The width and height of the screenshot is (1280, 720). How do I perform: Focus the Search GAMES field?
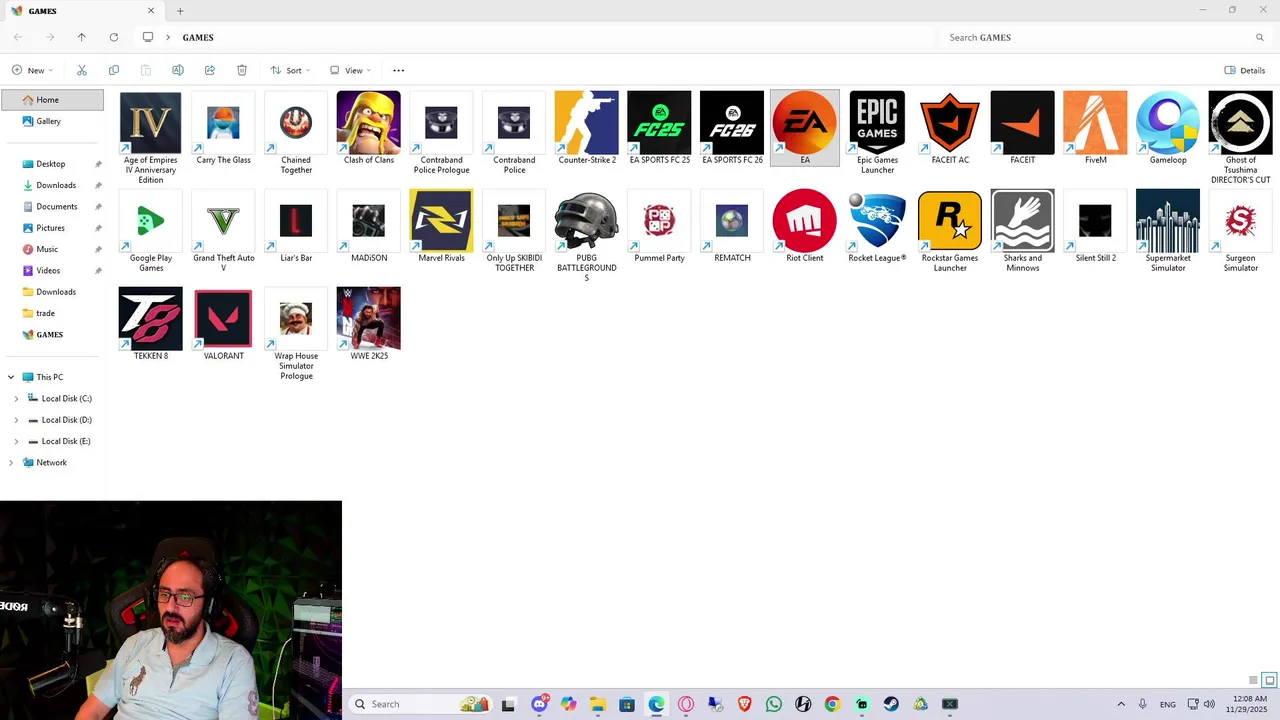[x=1105, y=37]
